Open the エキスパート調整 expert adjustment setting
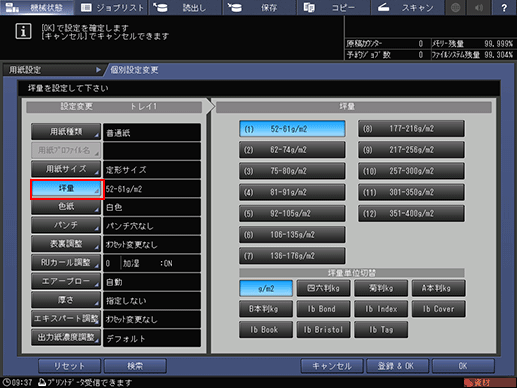The height and width of the screenshot is (388, 517). pyautogui.click(x=66, y=318)
